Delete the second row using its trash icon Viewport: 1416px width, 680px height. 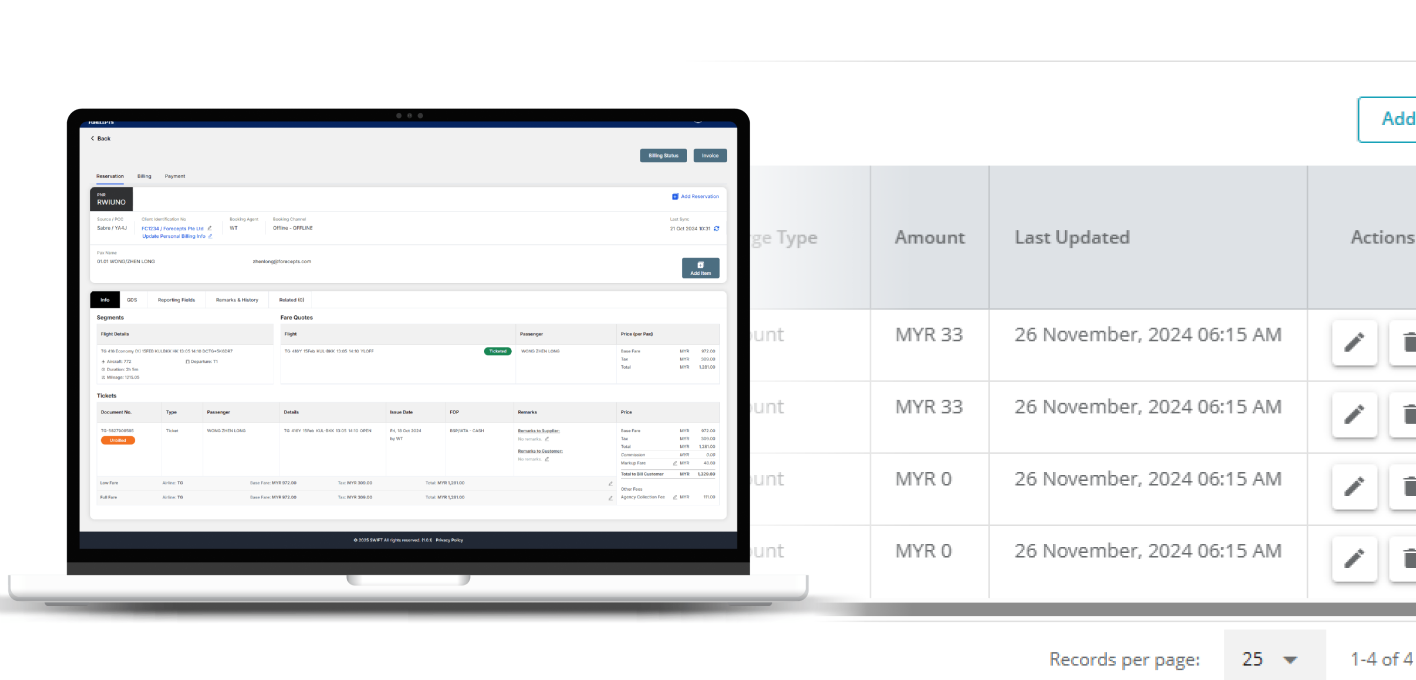tap(1407, 414)
